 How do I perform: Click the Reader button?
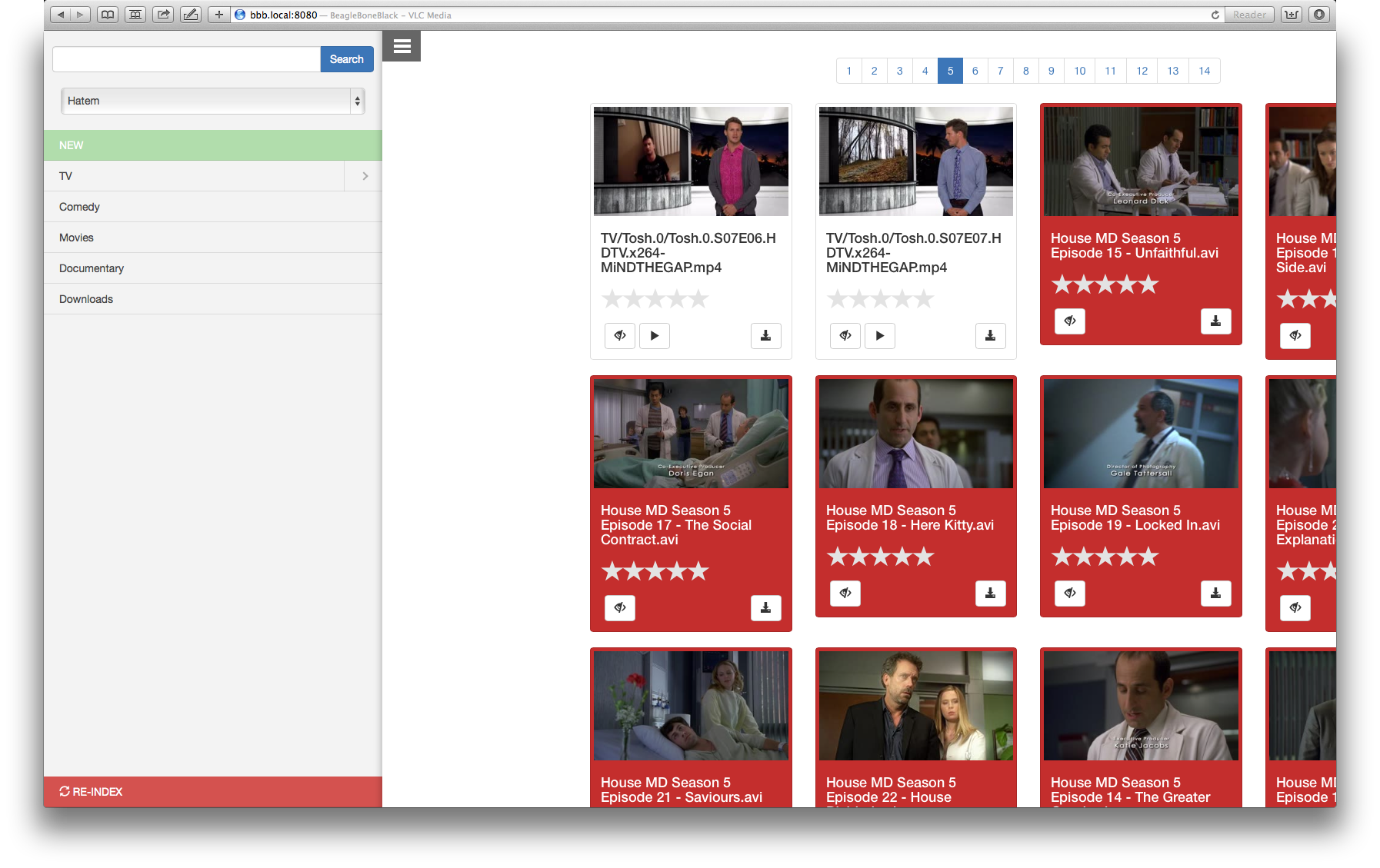click(x=1249, y=15)
